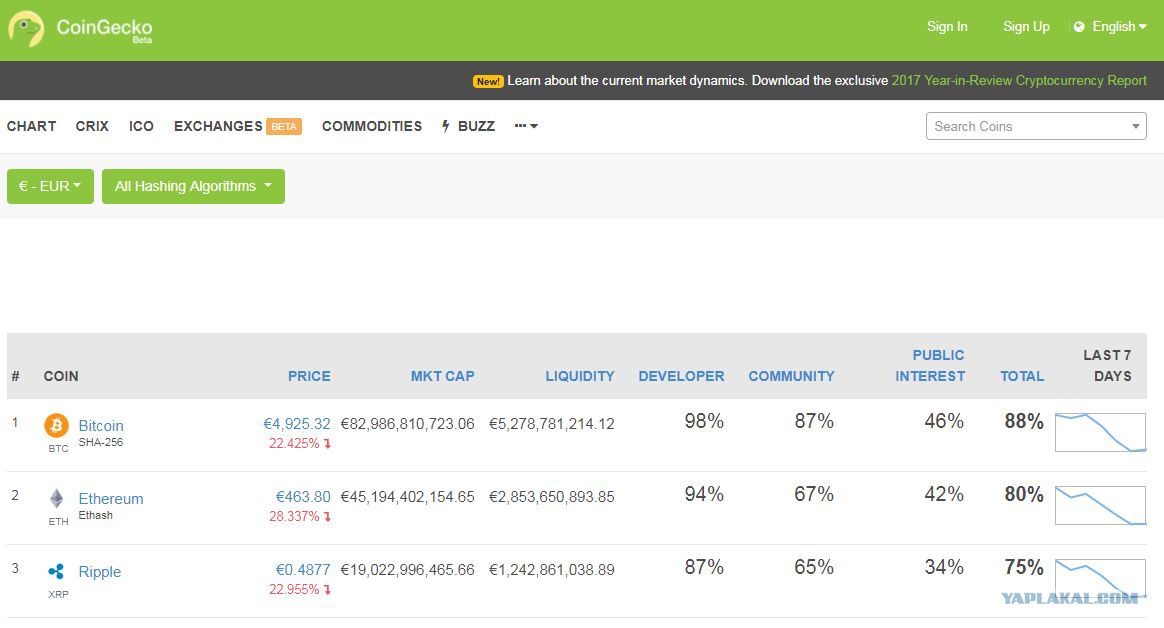
Task: Click the lightning bolt Buzz icon
Action: coord(445,126)
